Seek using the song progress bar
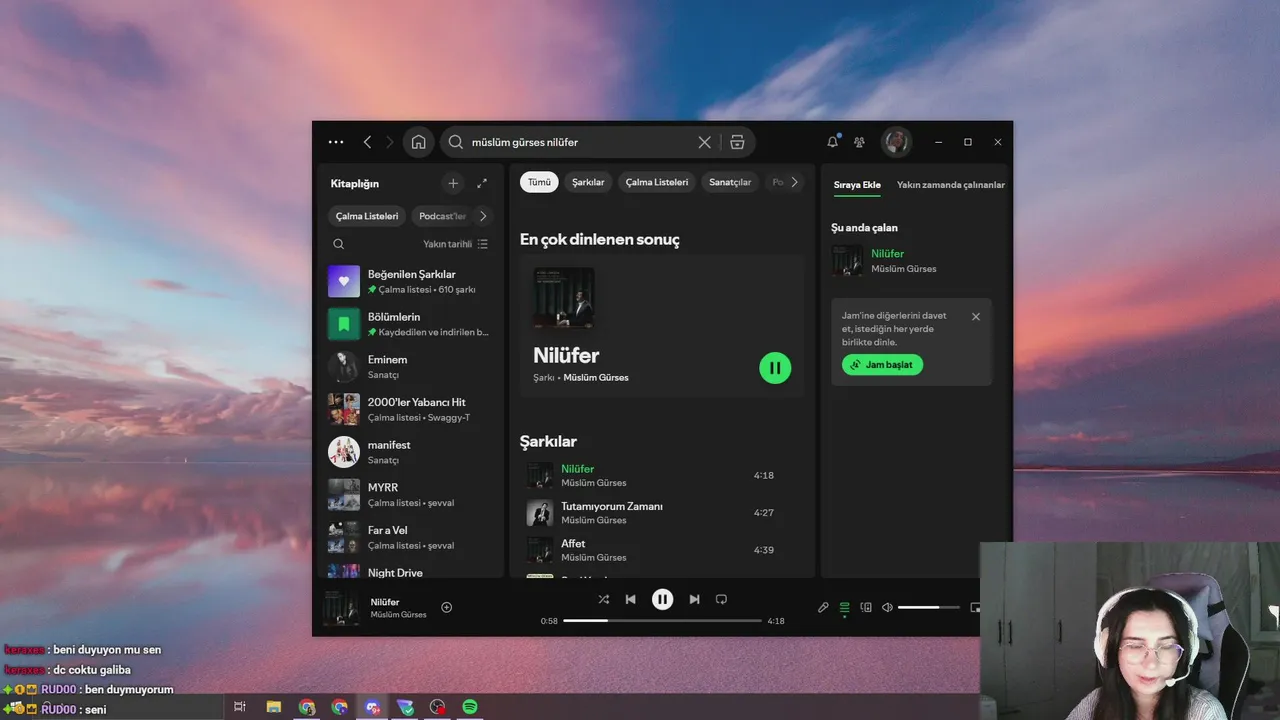Image resolution: width=1280 pixels, height=720 pixels. (x=662, y=621)
